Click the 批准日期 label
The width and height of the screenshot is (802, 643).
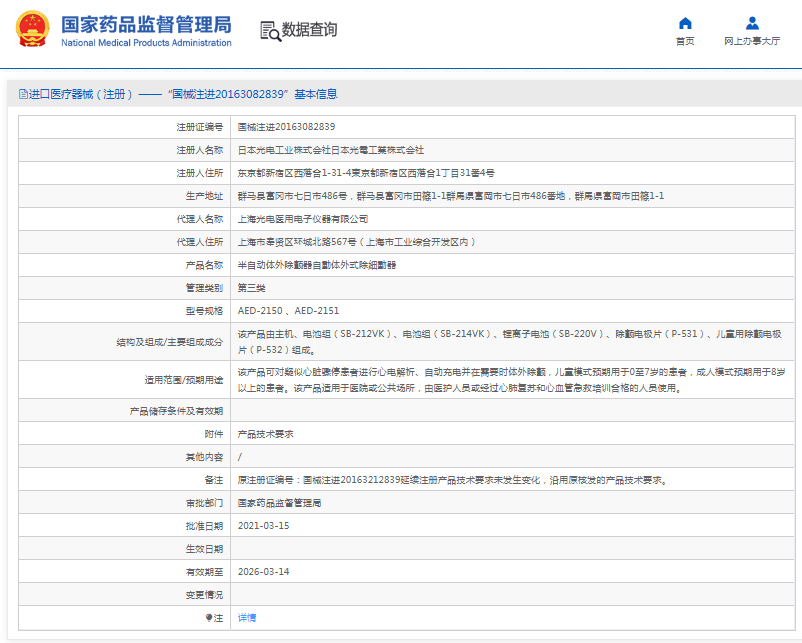205,526
